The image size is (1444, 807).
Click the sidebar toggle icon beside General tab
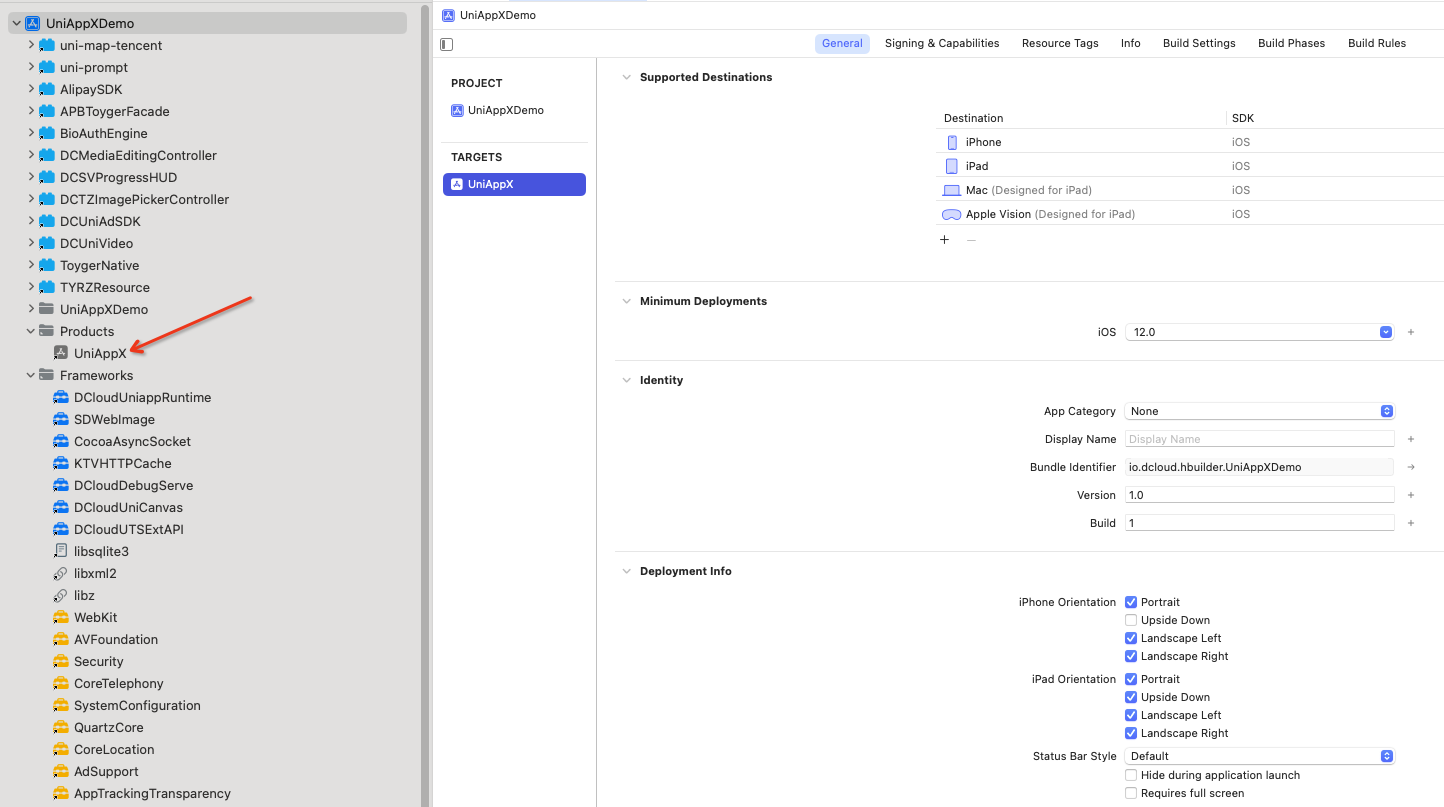(447, 44)
